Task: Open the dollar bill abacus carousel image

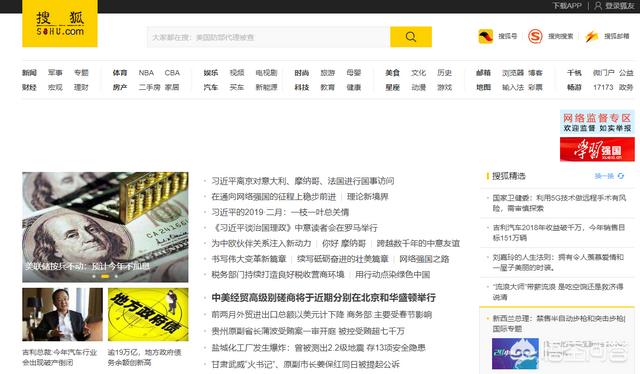Action: 105,227
